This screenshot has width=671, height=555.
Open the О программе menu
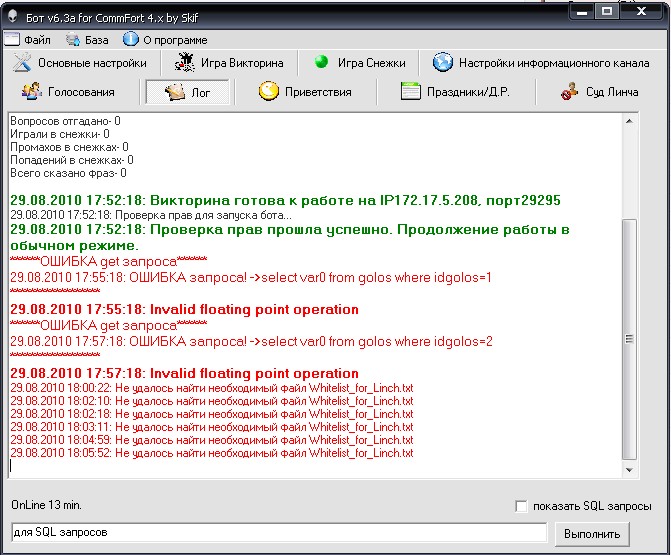click(x=165, y=40)
